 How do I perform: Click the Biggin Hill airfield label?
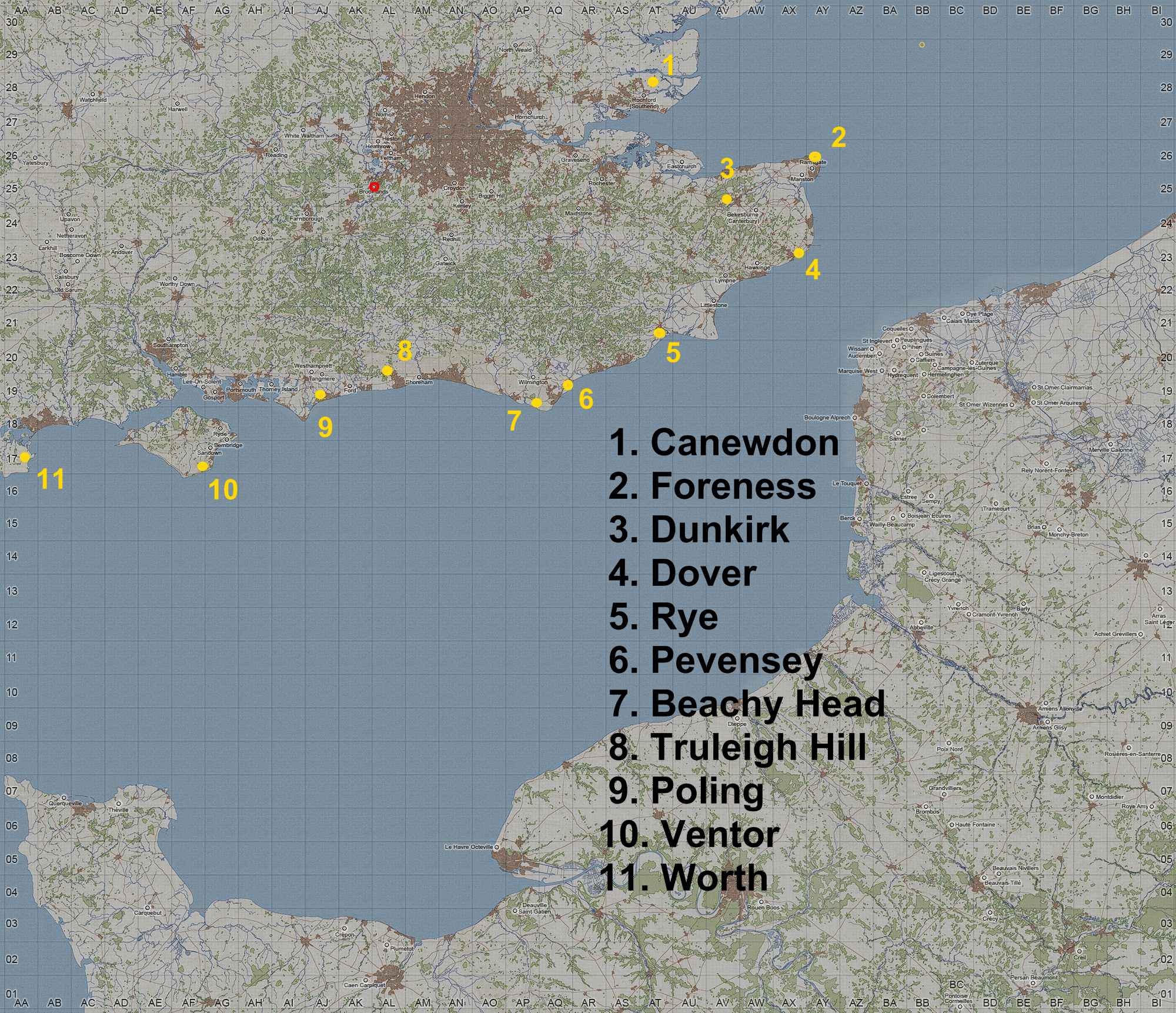[x=491, y=195]
